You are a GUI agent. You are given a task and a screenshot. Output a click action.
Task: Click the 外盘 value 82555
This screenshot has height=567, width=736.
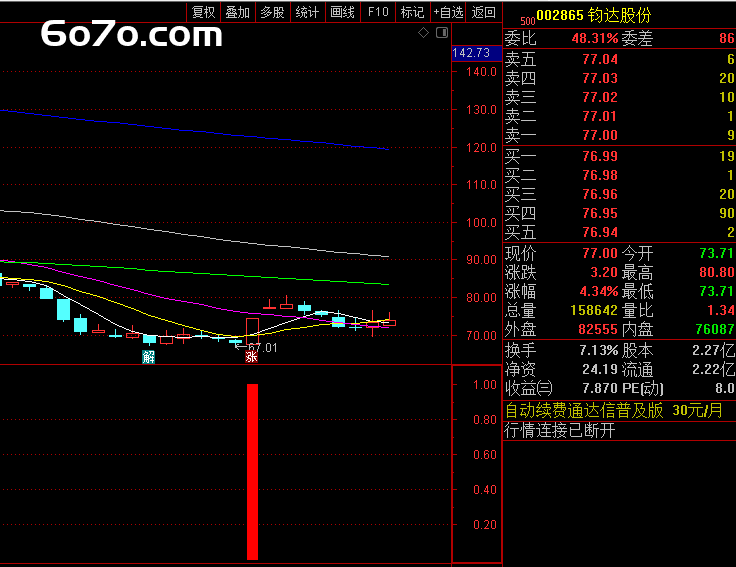click(x=598, y=329)
